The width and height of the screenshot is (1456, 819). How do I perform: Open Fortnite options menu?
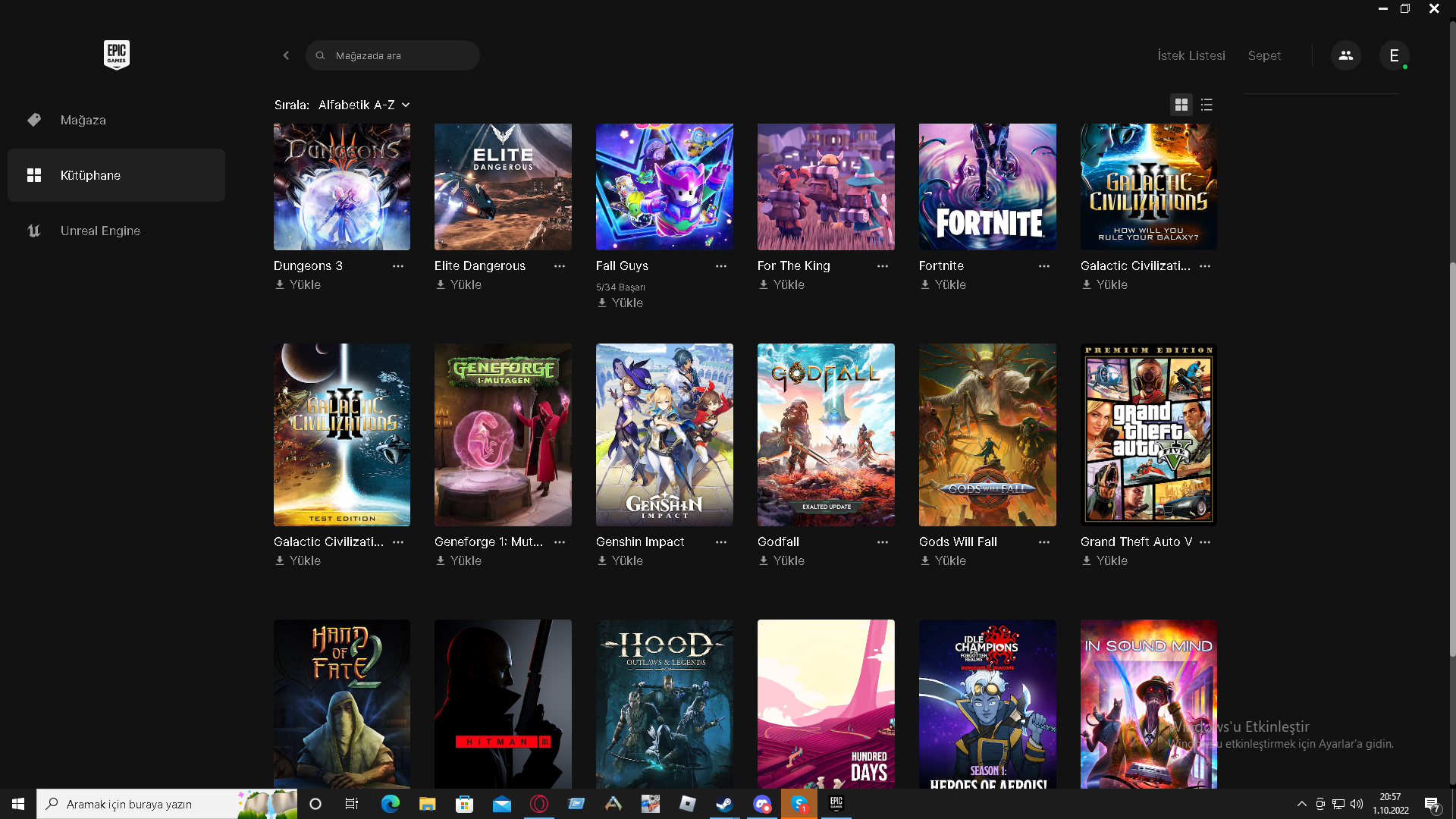(x=1044, y=266)
